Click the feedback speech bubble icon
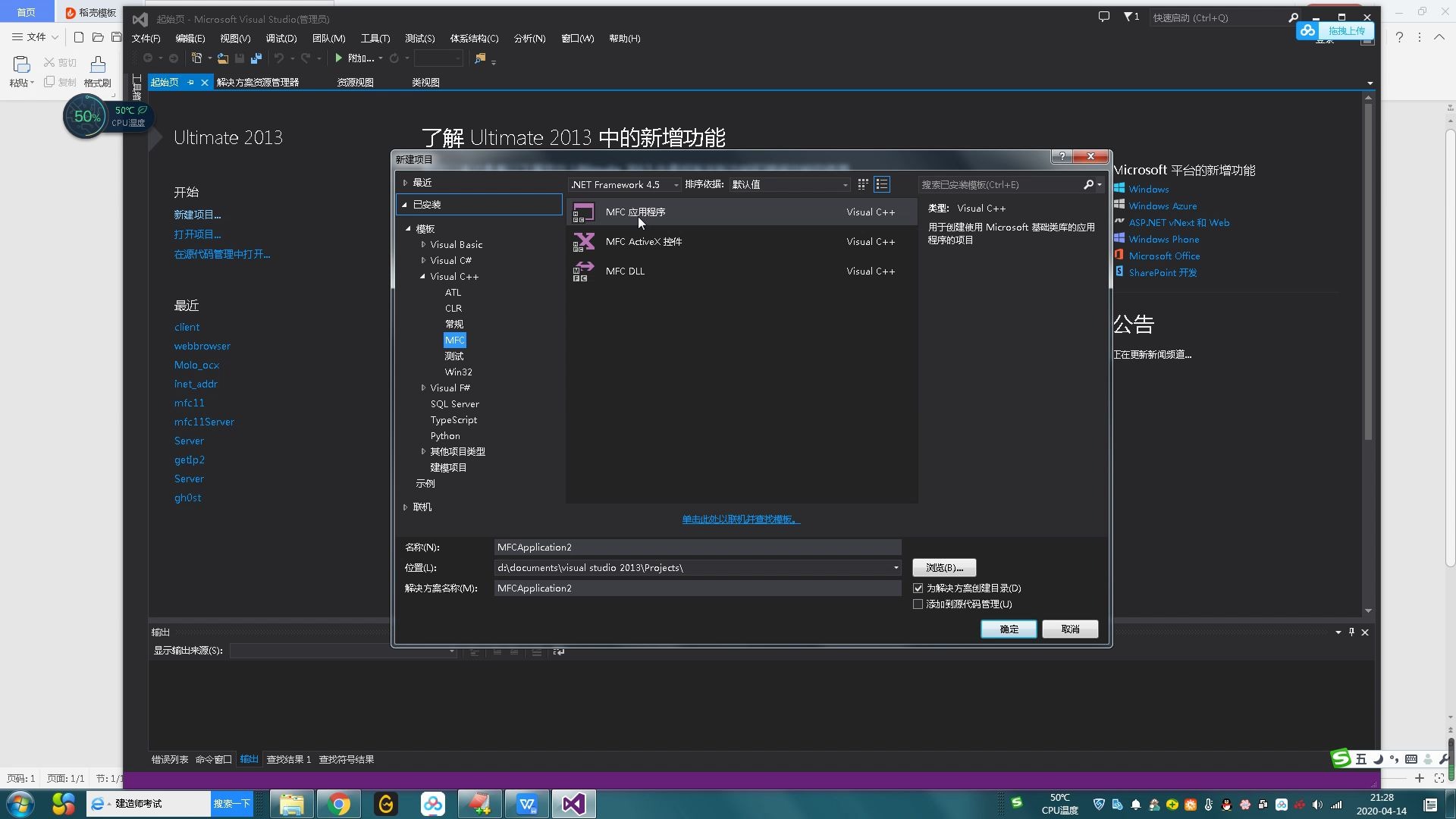 (x=1103, y=17)
